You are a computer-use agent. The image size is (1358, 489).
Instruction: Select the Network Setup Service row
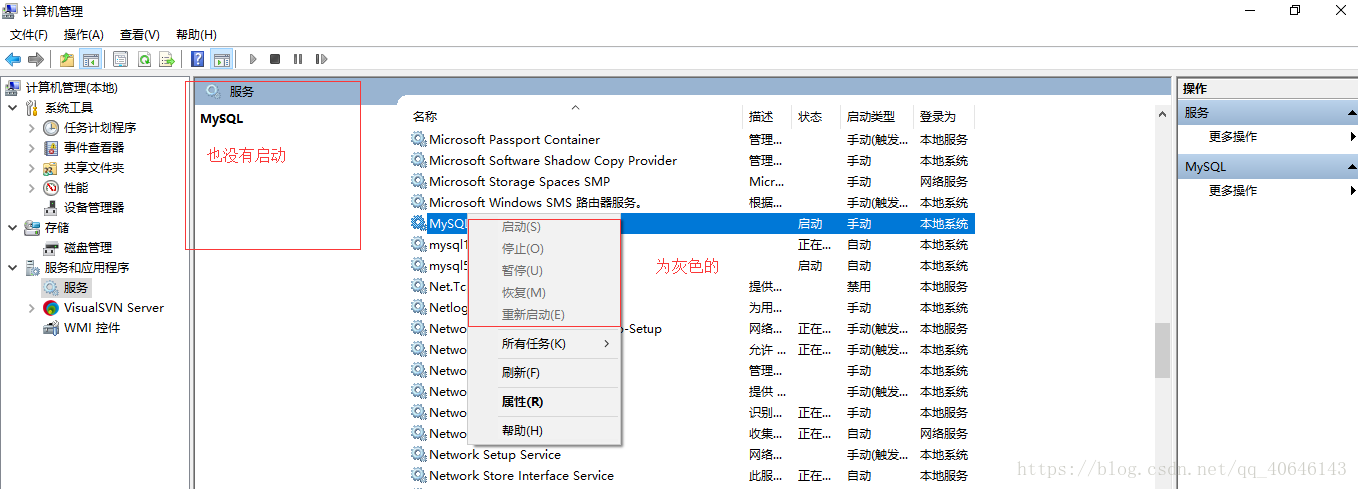(691, 455)
